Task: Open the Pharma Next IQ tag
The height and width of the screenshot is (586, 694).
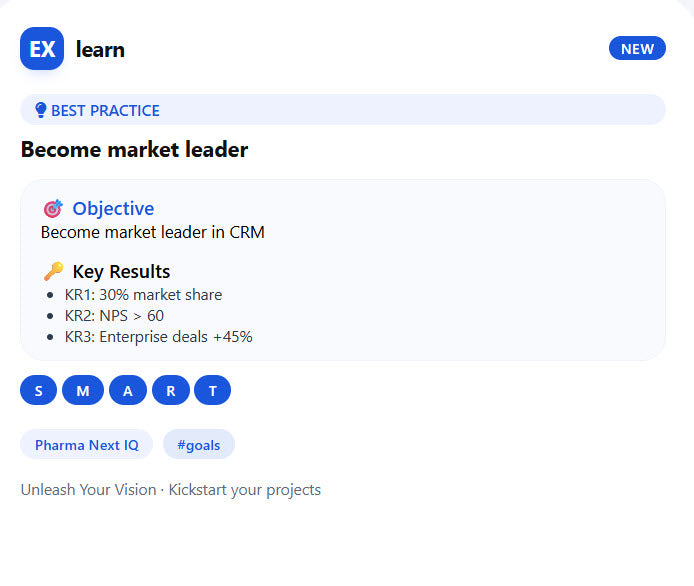Action: (87, 444)
